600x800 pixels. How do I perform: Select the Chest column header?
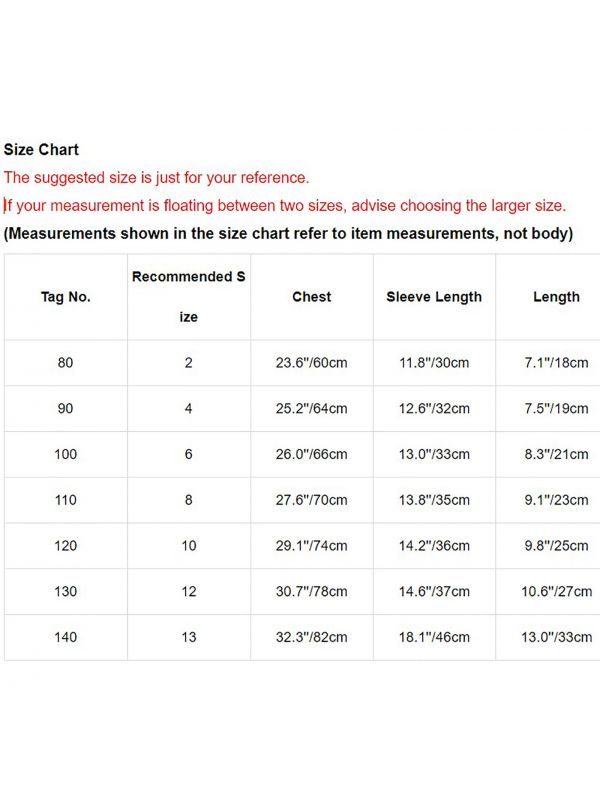[312, 297]
